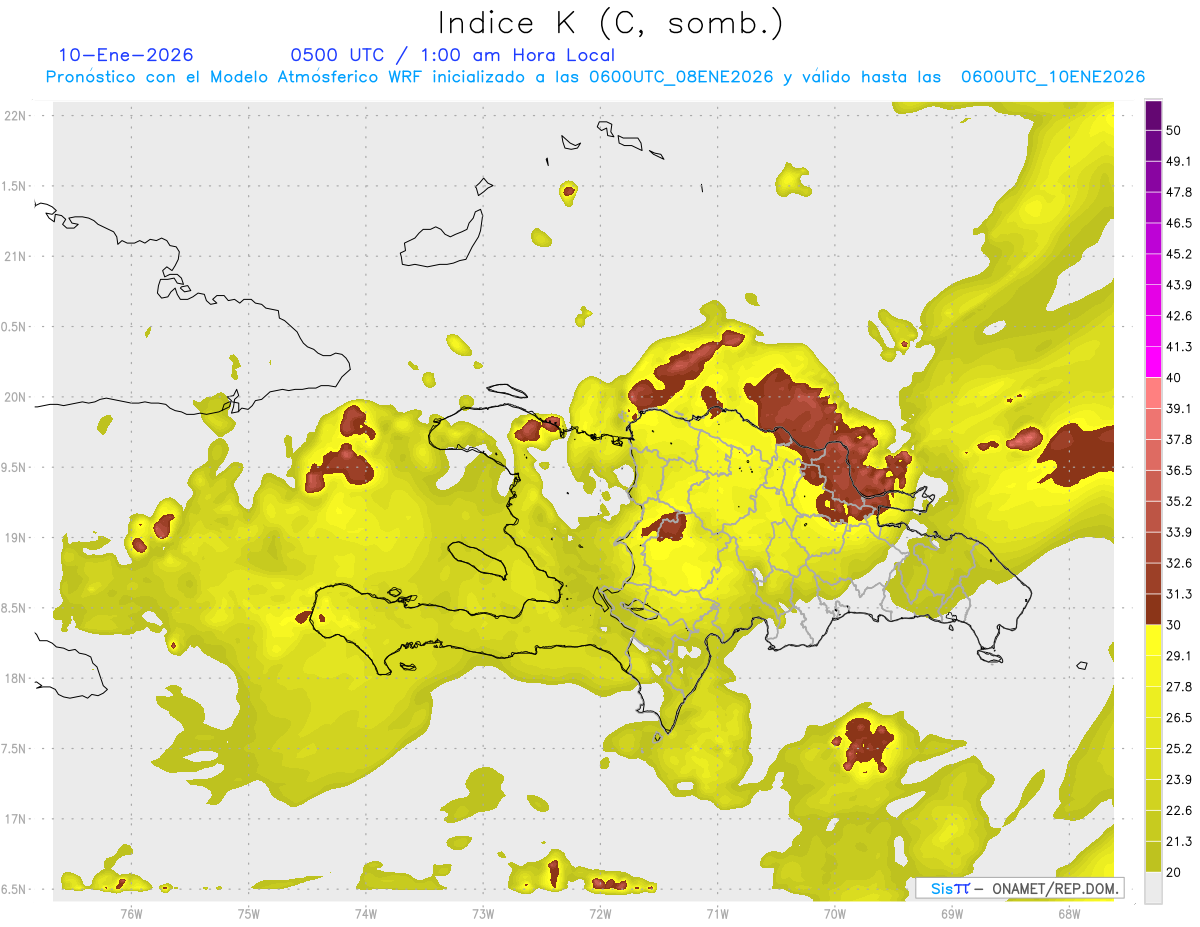Click the 'Indice K (C, somb.)' map title
The width and height of the screenshot is (1200, 927).
[x=611, y=23]
